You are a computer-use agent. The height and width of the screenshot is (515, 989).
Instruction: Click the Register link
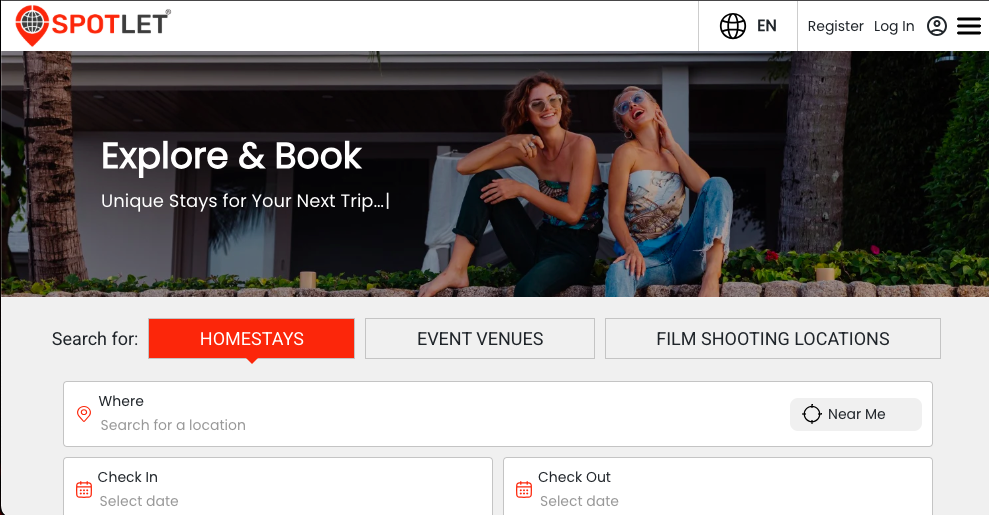pos(835,26)
